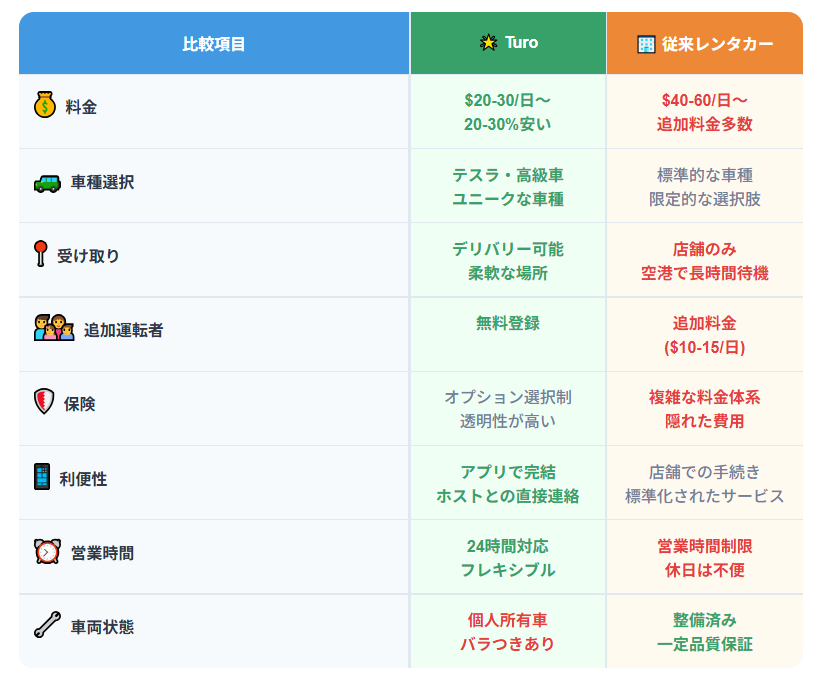Click the star icon in the Turo header
822x675 pixels.
point(489,42)
